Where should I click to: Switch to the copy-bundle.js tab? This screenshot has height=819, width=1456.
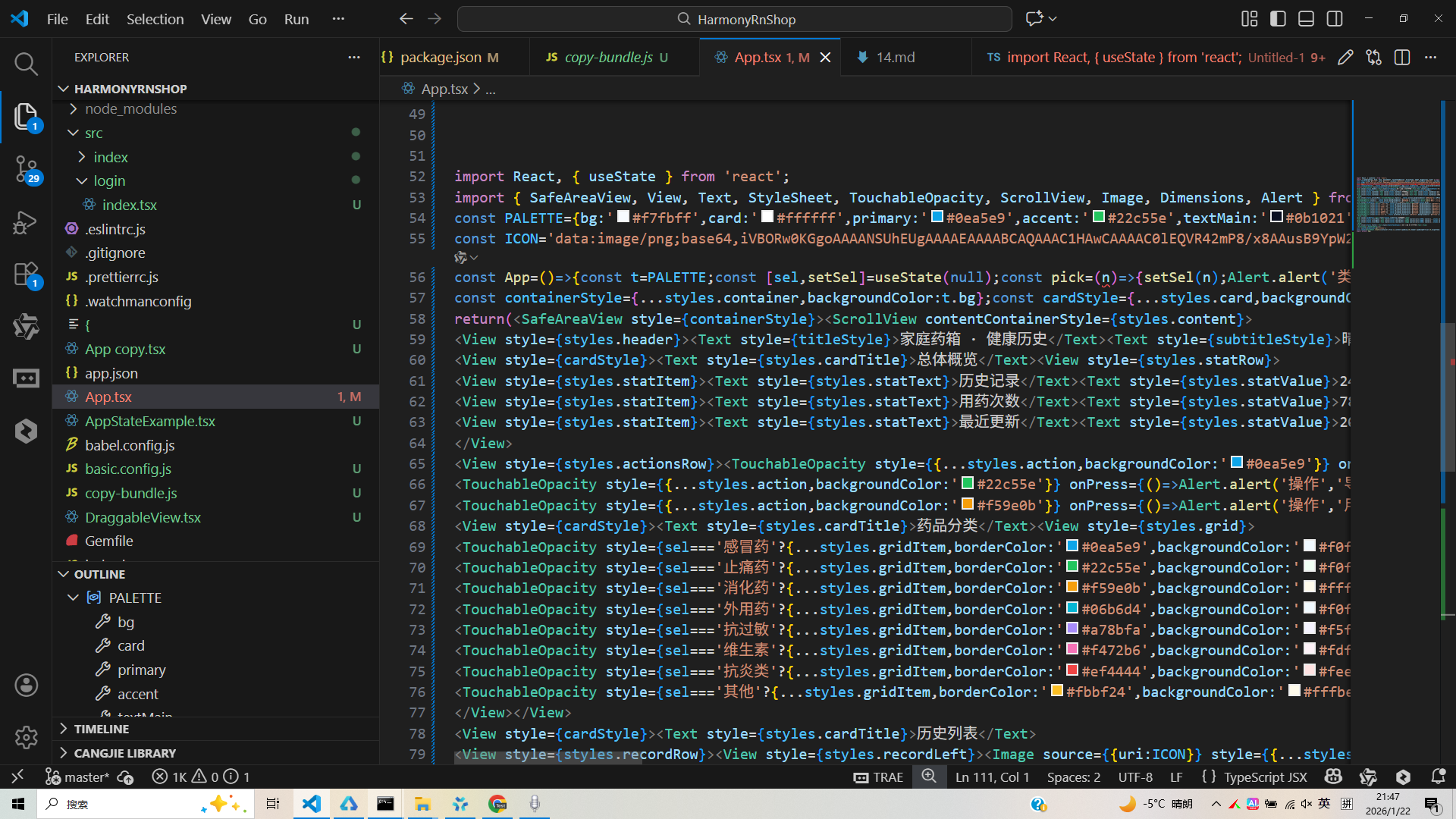pyautogui.click(x=608, y=58)
